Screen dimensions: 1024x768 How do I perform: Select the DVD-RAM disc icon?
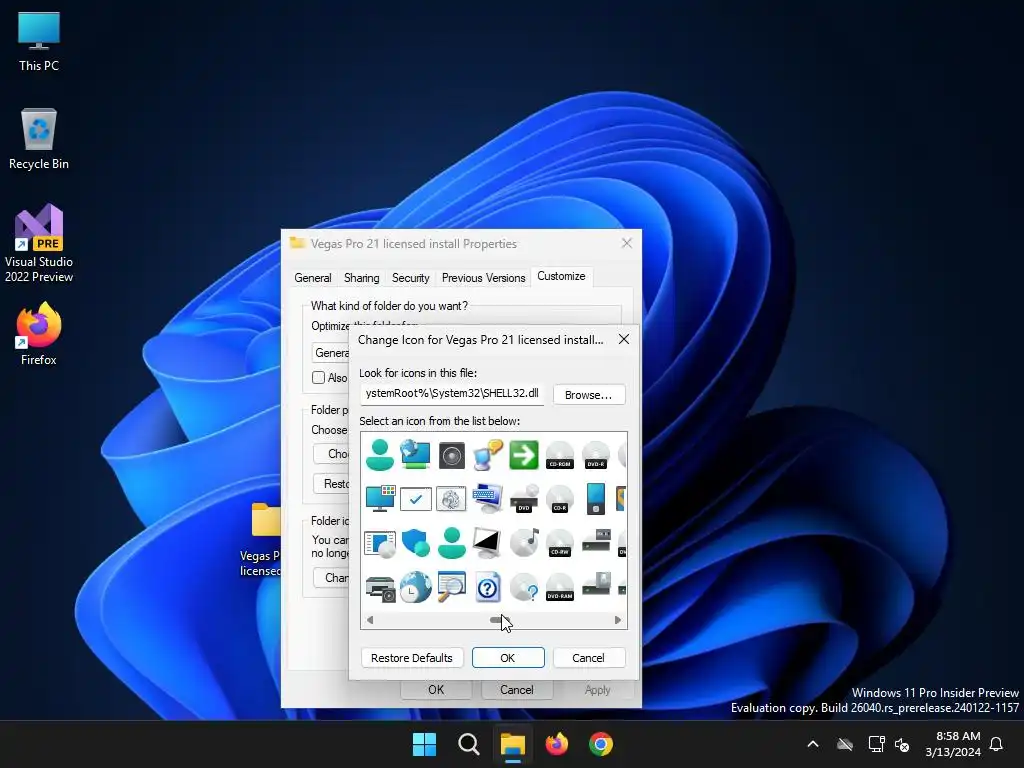(x=560, y=587)
